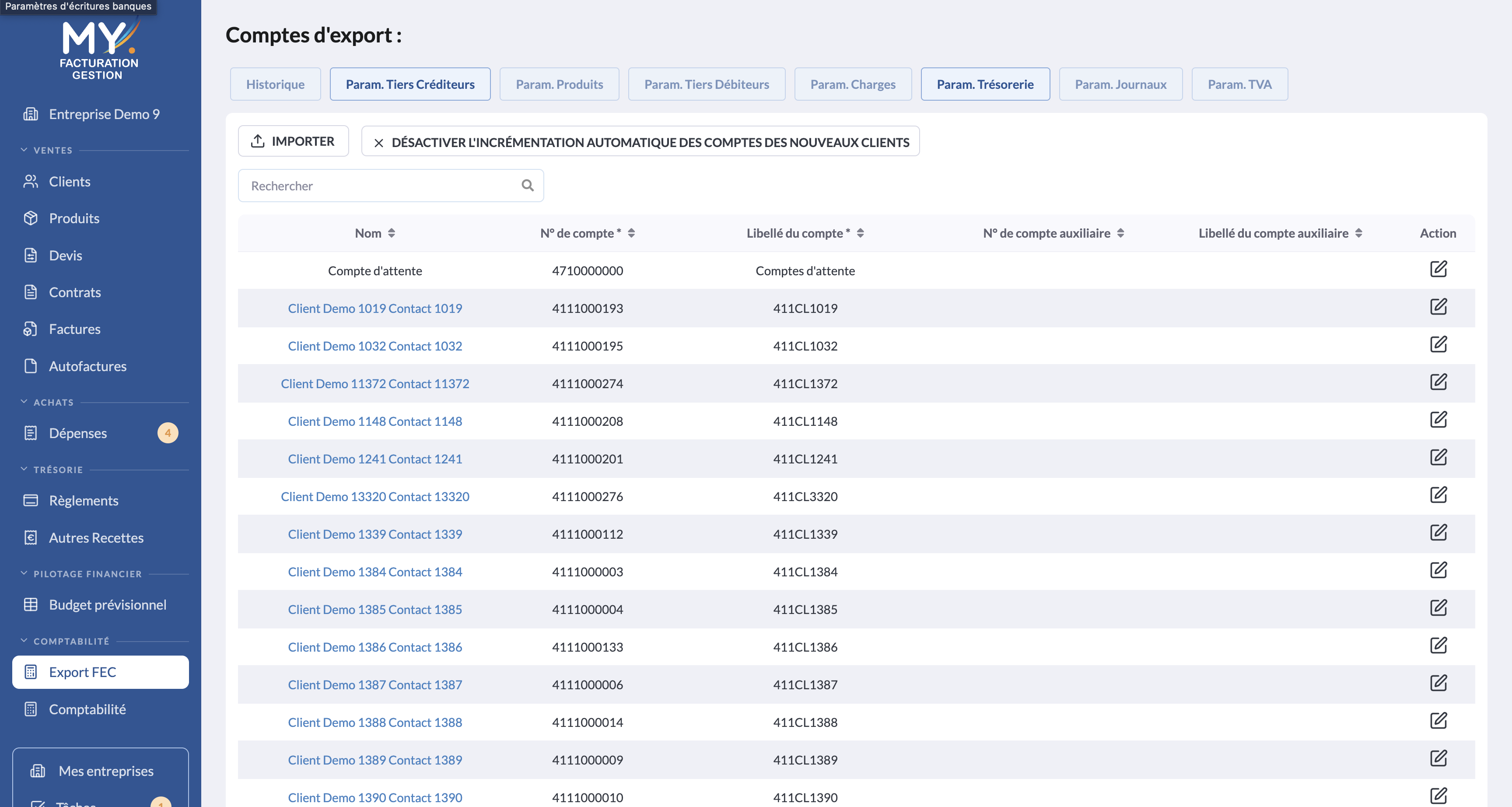
Task: Edit Client Demo 13320 account row
Action: click(1438, 495)
